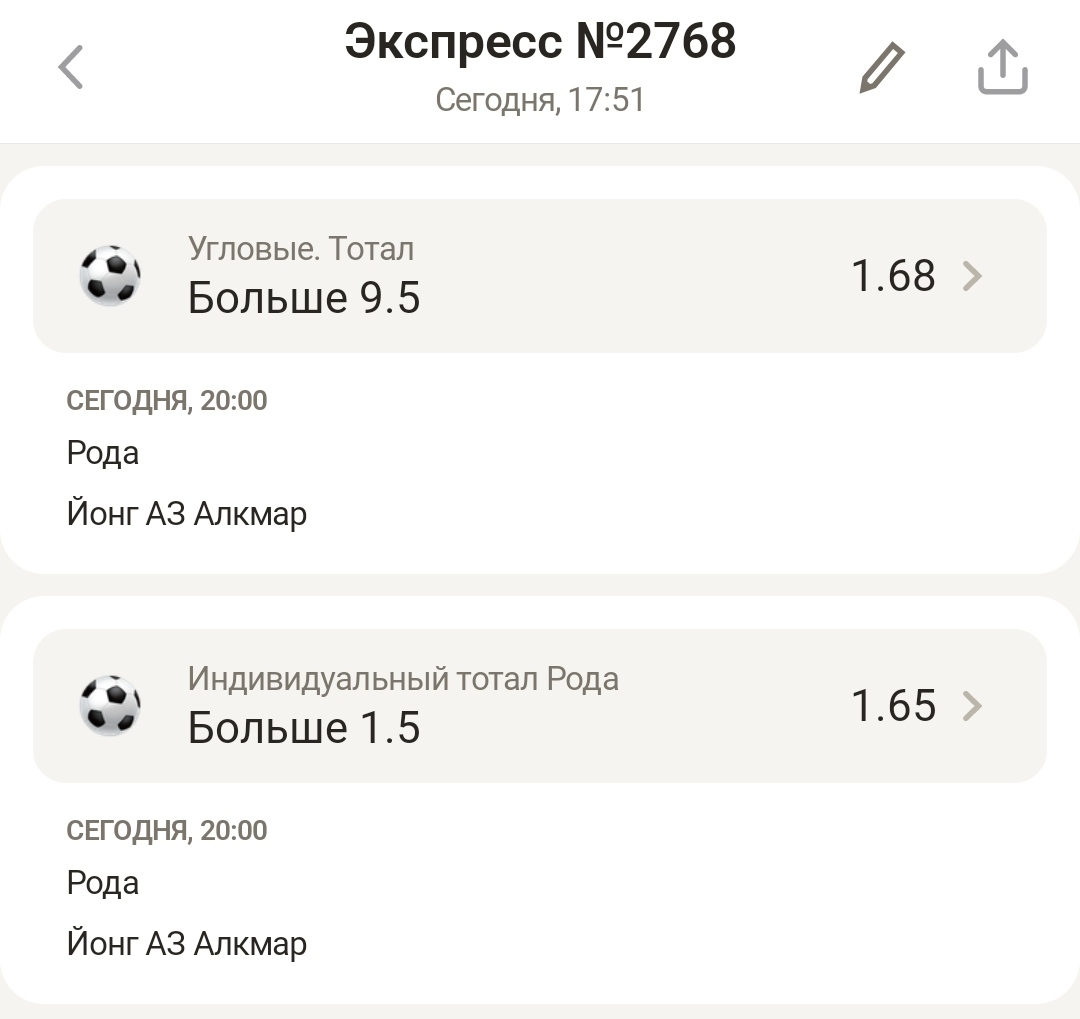The width and height of the screenshot is (1080, 1019).
Task: Open Йонг АЗ Алкмар in the corners bet card
Action: point(187,514)
